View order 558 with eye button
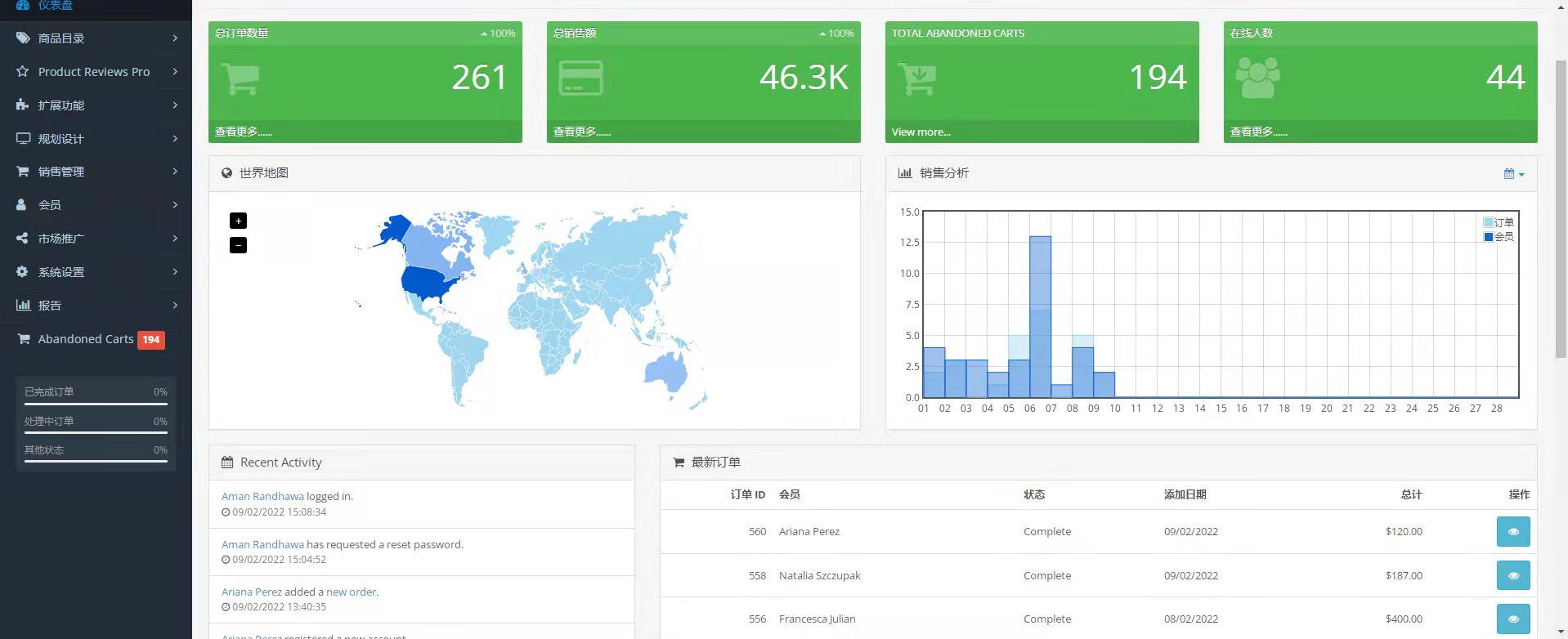This screenshot has width=1568, height=639. pyautogui.click(x=1512, y=575)
